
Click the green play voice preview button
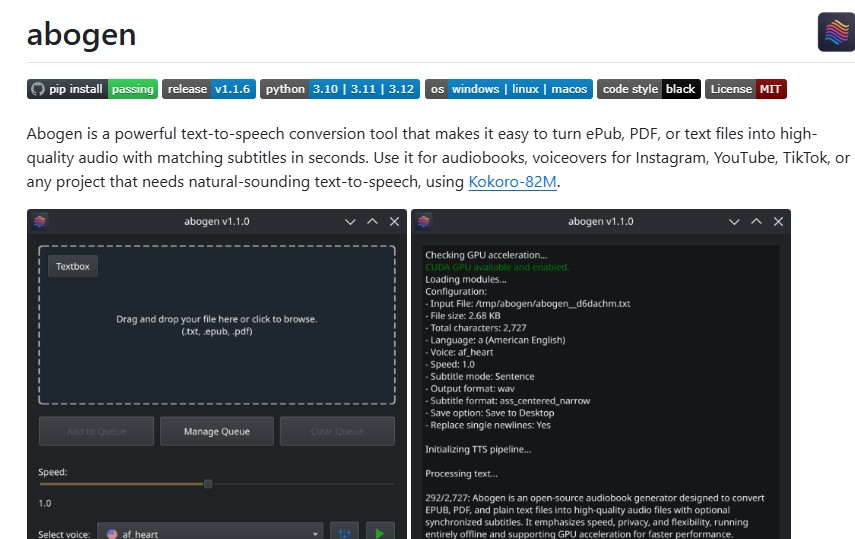coord(380,533)
